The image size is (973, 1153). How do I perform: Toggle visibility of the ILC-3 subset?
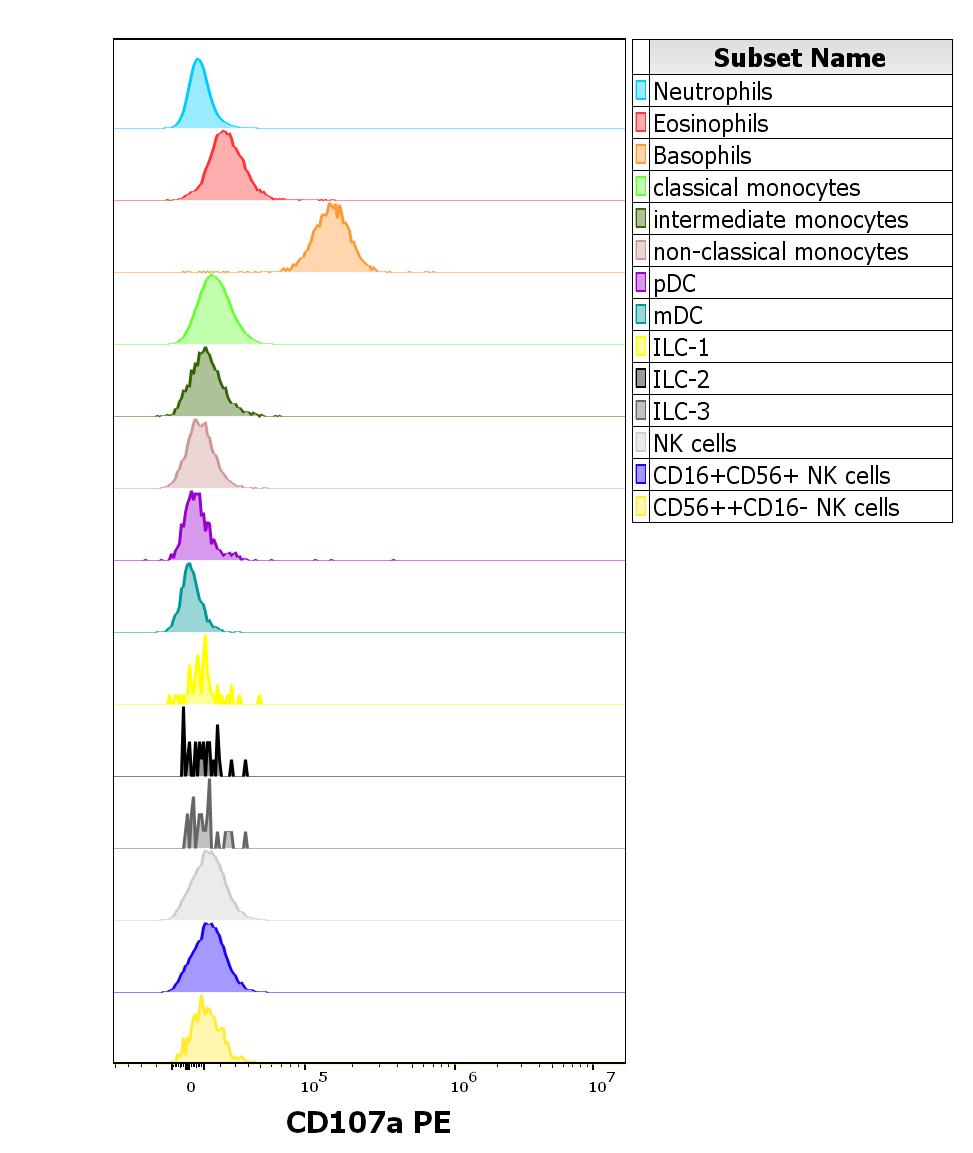pos(643,411)
